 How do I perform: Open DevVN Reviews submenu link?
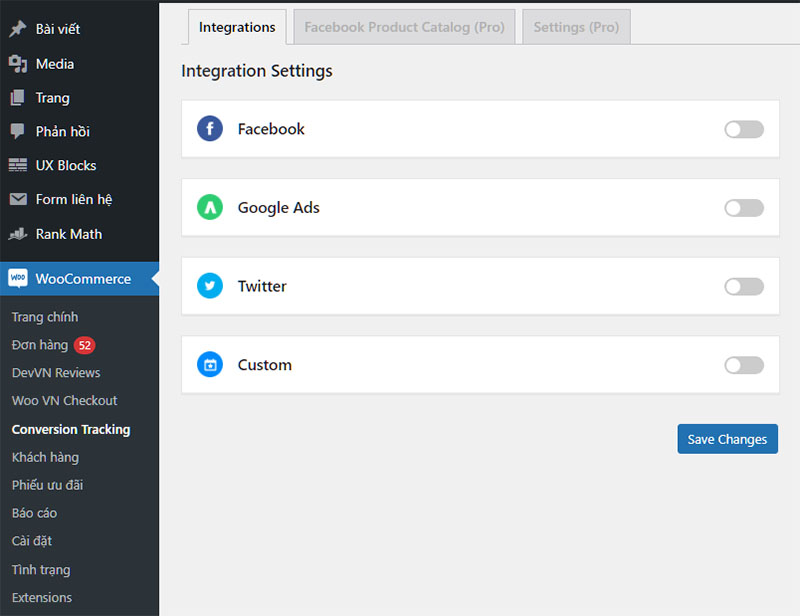tap(56, 373)
